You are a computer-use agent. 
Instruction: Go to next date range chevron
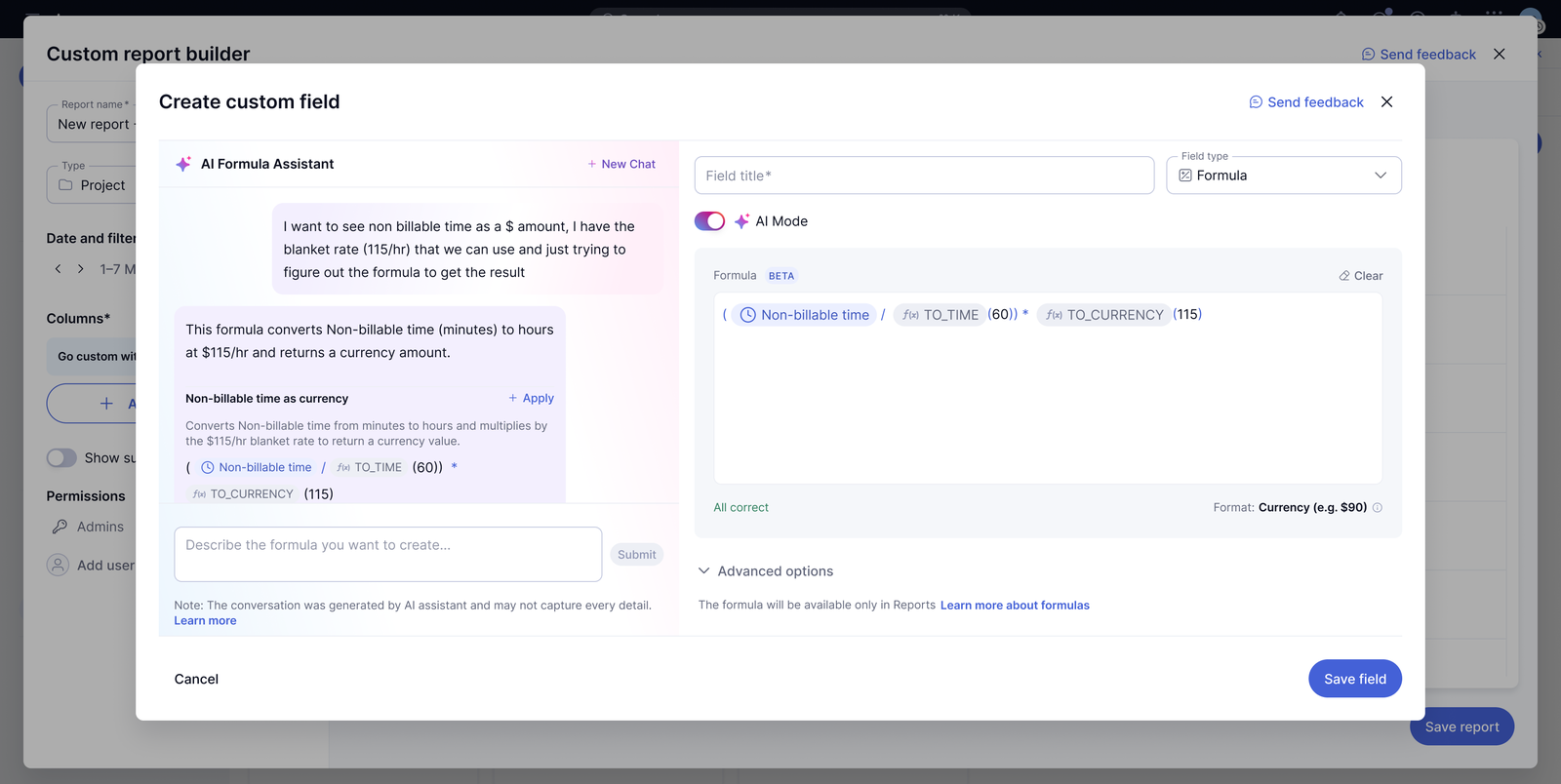80,269
